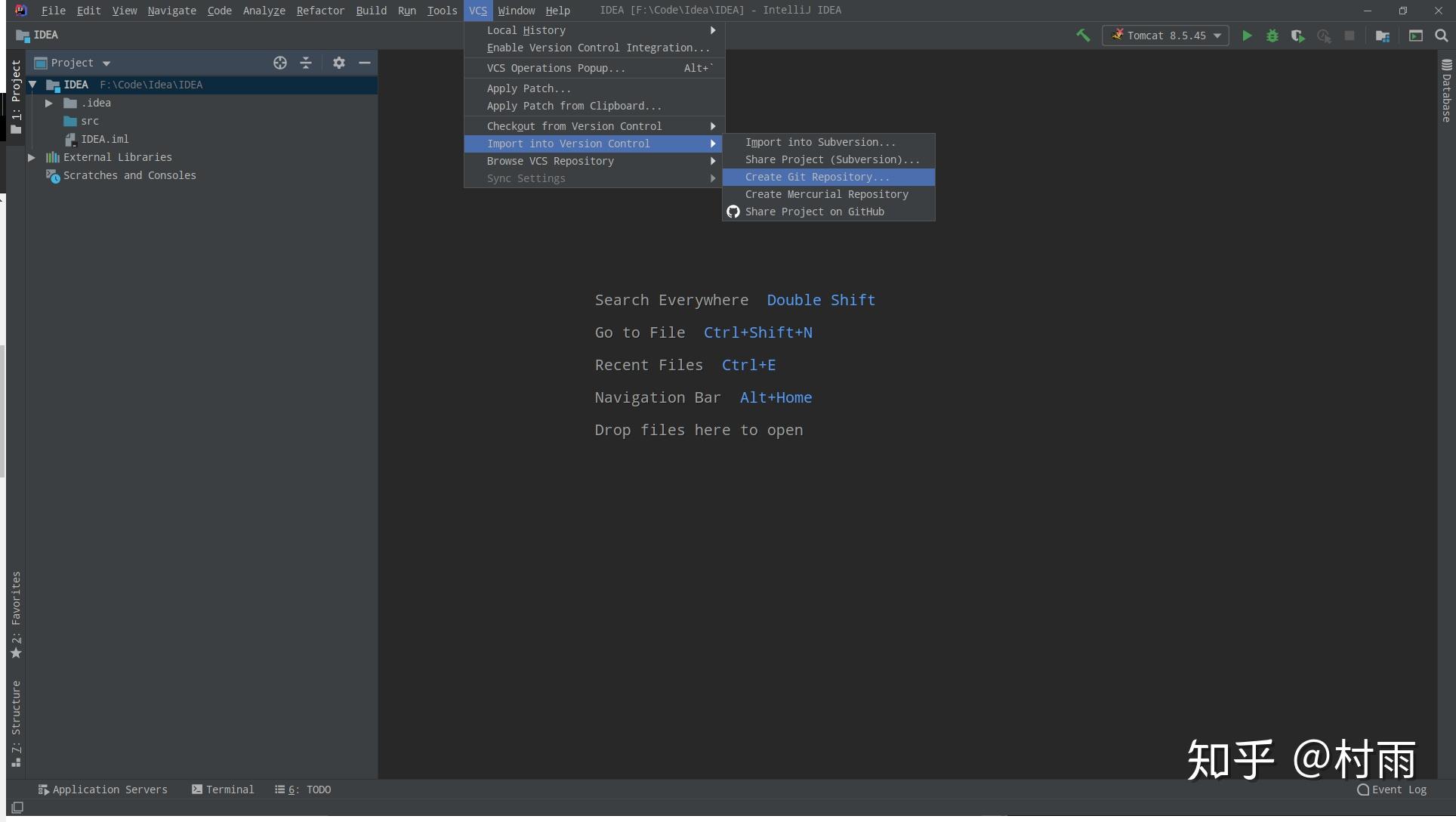Open the Refactor menu
The image size is (1456, 822).
(x=320, y=11)
